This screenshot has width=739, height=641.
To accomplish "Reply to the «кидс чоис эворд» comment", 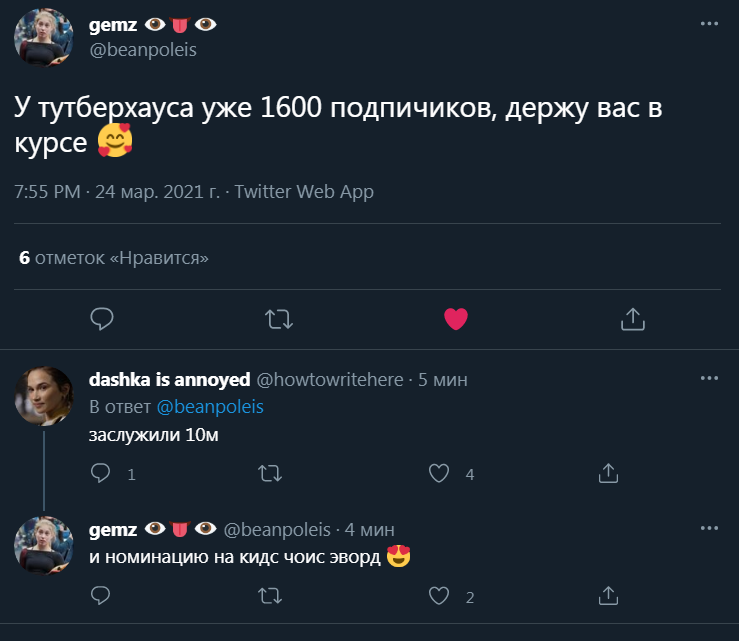I will pyautogui.click(x=101, y=596).
